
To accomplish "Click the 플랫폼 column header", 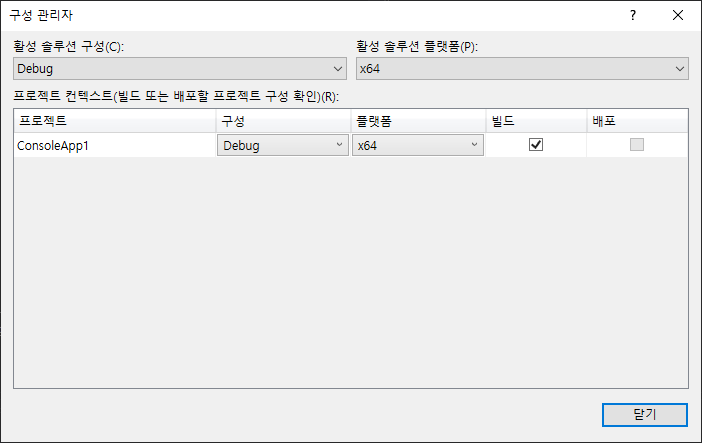I will (419, 121).
